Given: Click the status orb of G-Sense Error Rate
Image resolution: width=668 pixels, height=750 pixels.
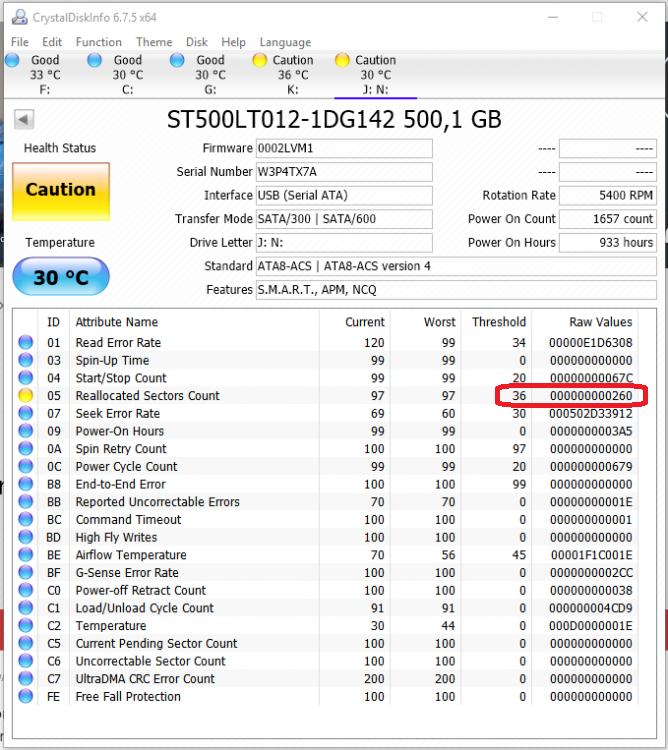Looking at the screenshot, I should [x=26, y=573].
